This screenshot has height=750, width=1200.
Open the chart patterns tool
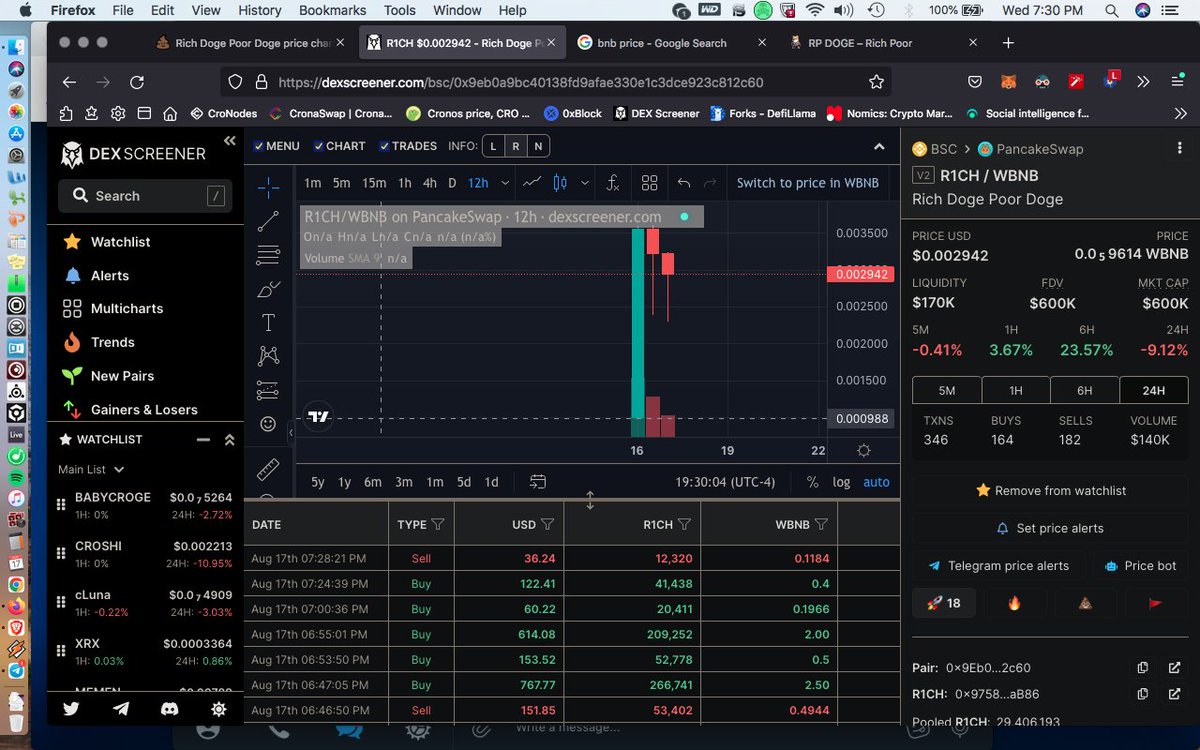[x=268, y=356]
